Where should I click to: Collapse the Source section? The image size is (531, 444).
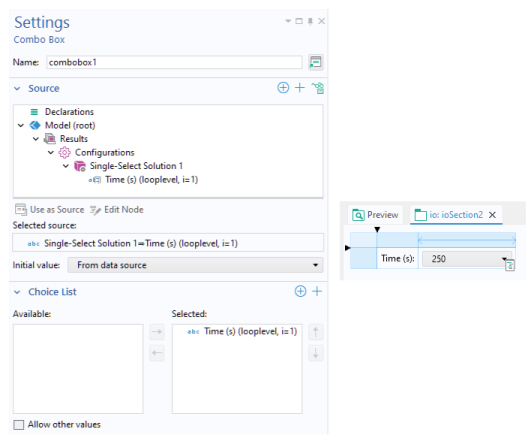point(17,89)
